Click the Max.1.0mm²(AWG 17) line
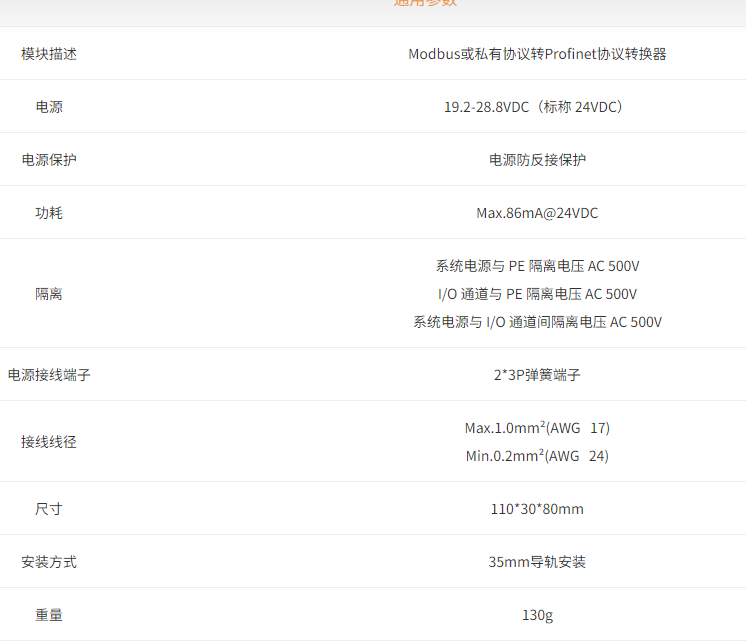Screen dimensions: 746x642 point(537,428)
